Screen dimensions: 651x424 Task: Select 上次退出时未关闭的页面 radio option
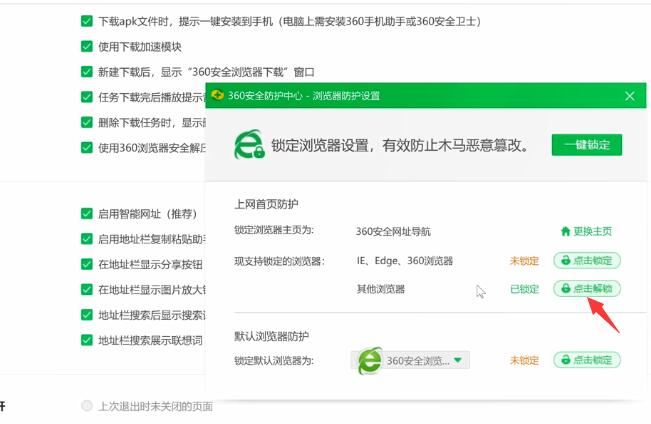[x=86, y=405]
